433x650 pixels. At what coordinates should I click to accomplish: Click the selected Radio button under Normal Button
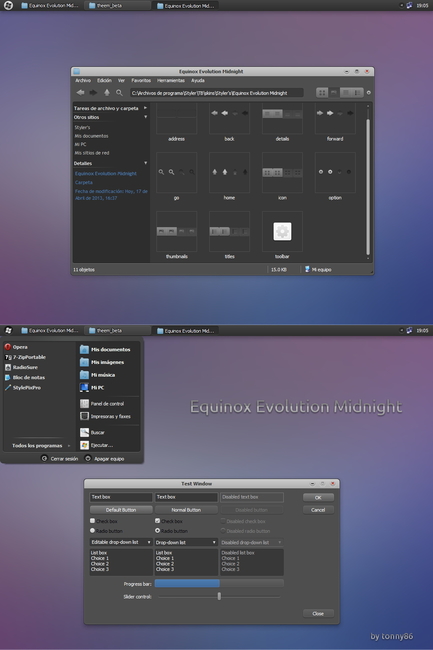(x=157, y=531)
